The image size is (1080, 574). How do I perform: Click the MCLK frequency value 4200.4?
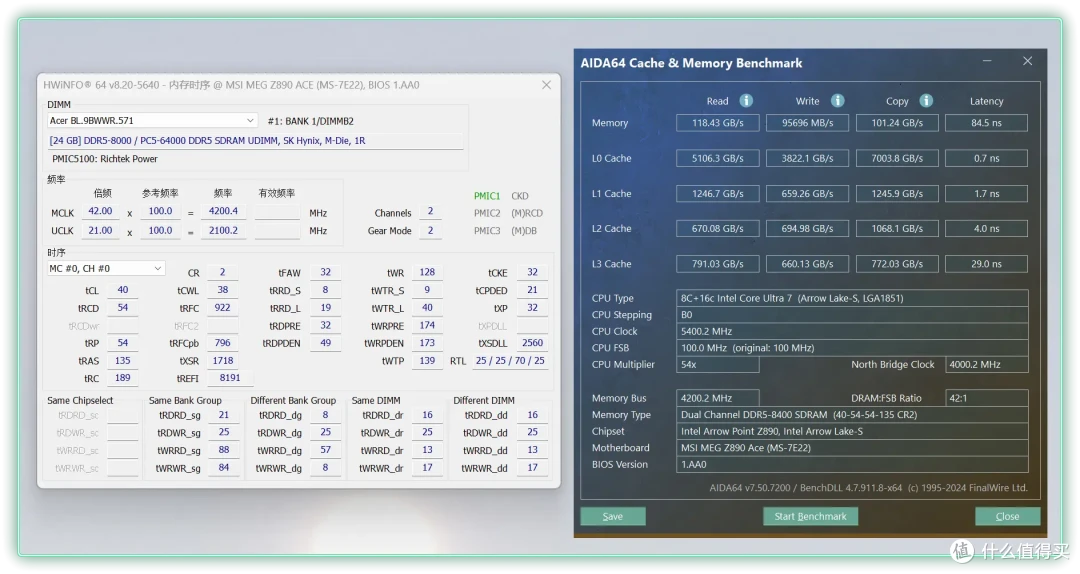223,212
